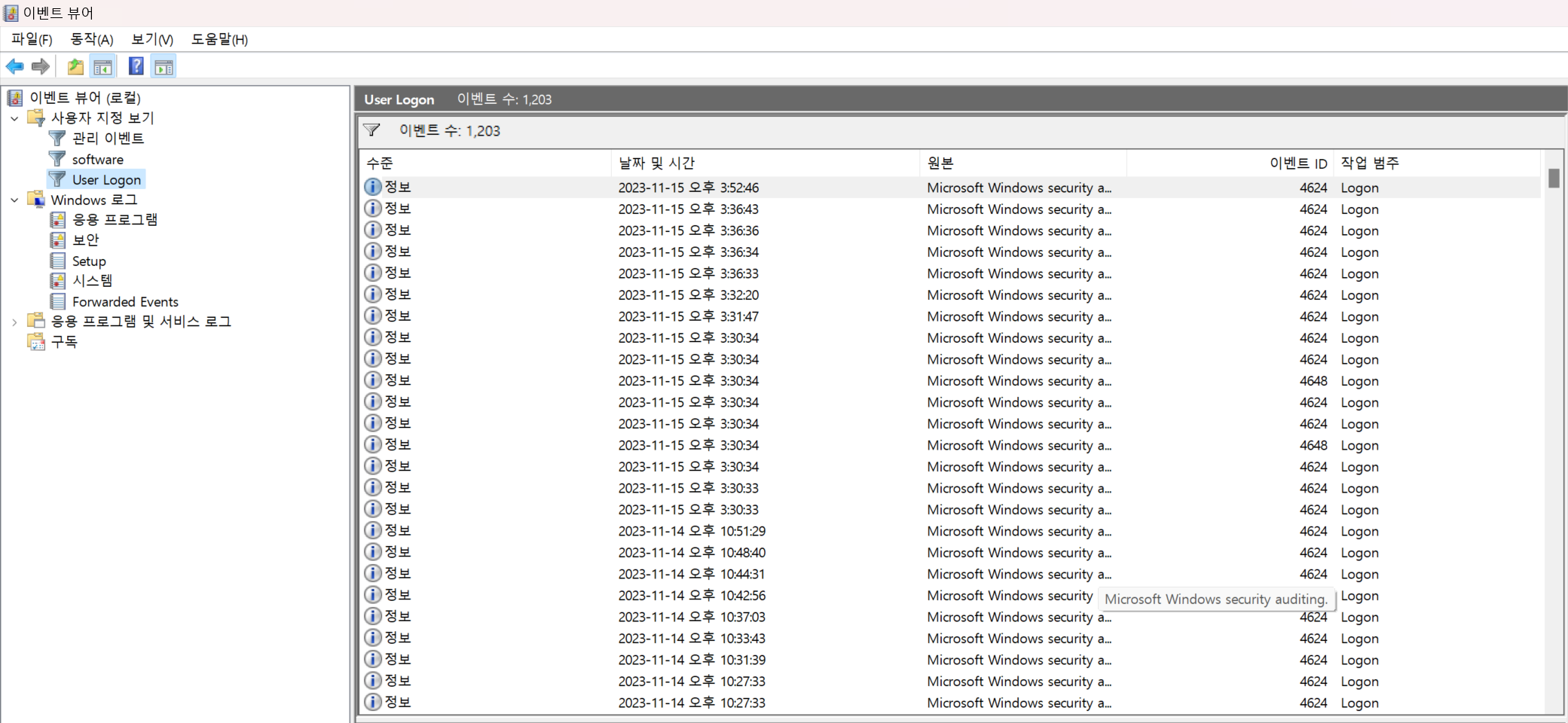Click the event list vertical scrollbar thumb
This screenshot has height=723, width=1568.
click(x=1554, y=178)
